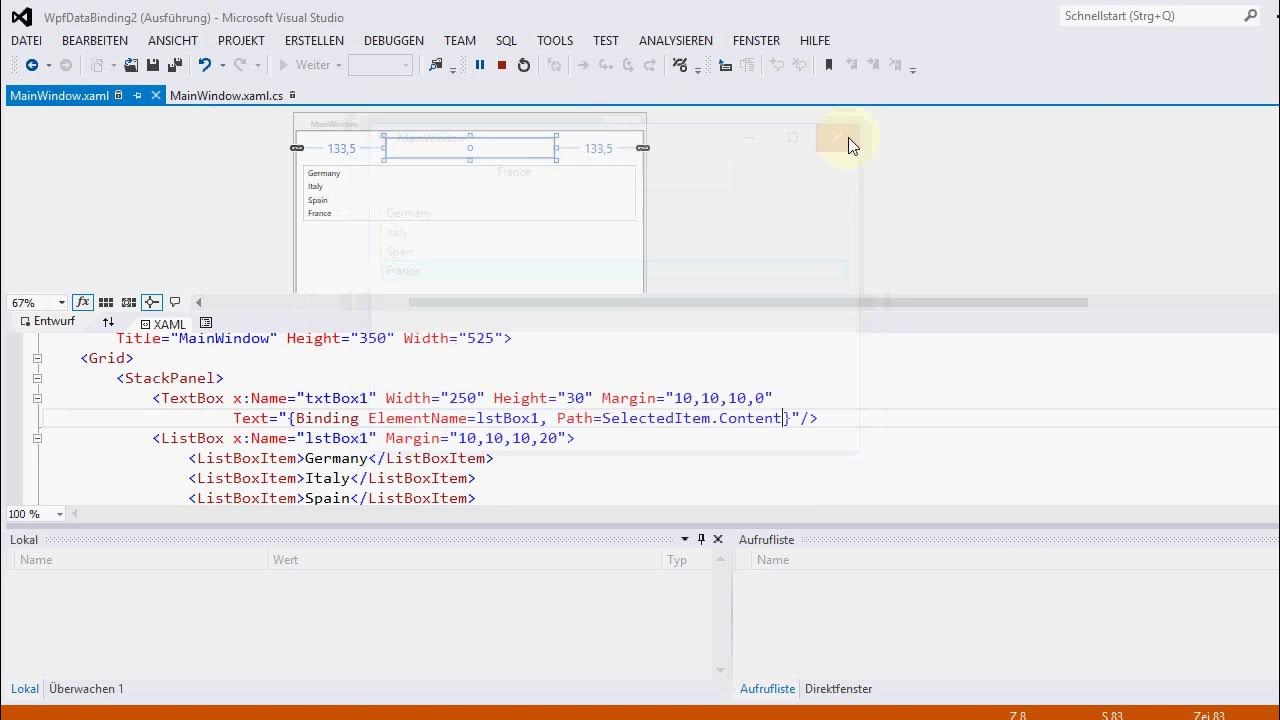
Task: Open the Überwachen 1 tab
Action: tap(86, 689)
